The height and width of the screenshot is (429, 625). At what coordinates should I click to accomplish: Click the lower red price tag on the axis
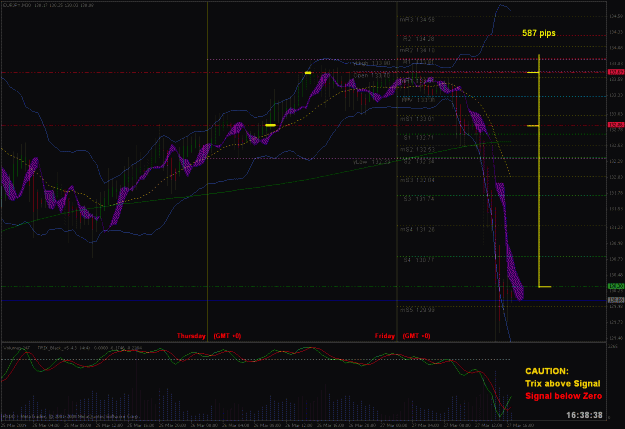pos(616,125)
